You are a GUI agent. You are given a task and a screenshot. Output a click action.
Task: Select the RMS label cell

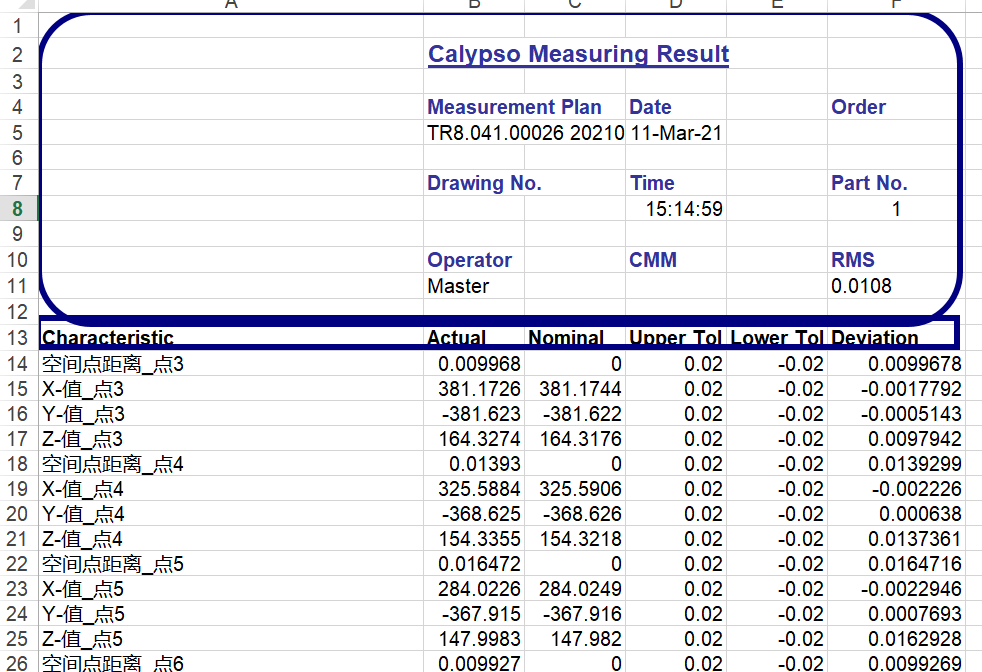pos(852,260)
